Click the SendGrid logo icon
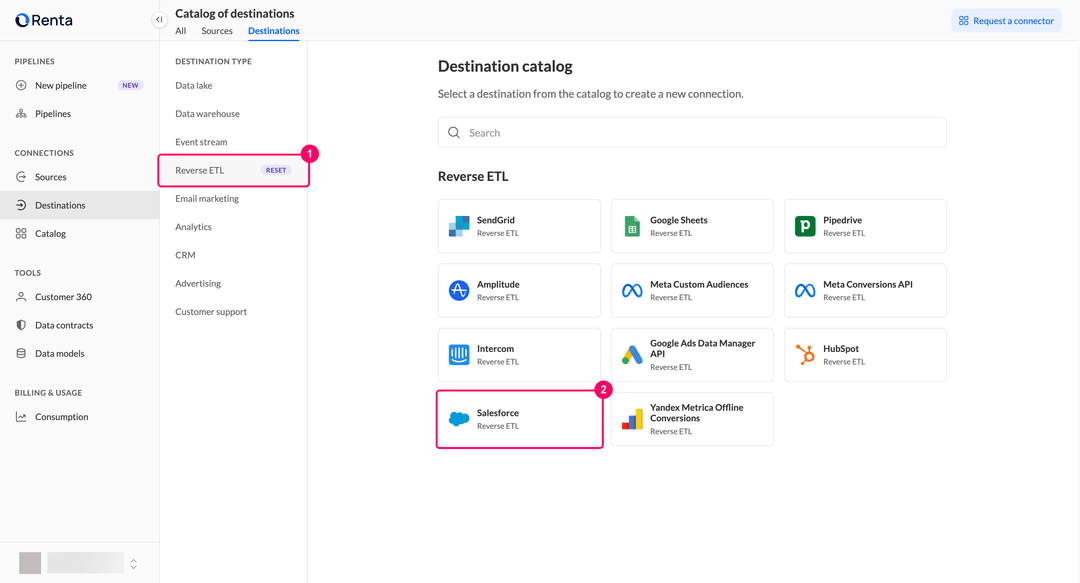 point(459,226)
